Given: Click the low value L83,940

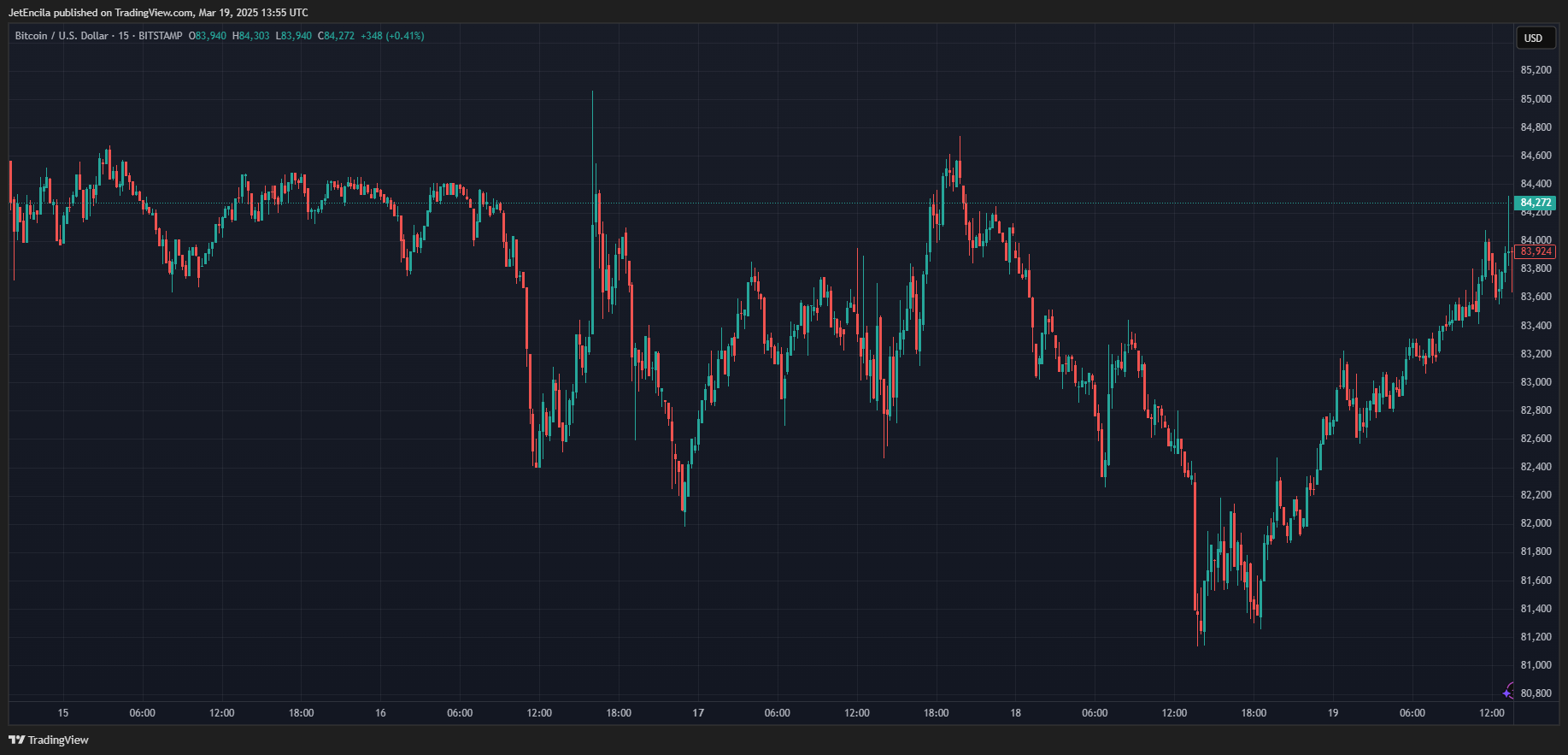Looking at the screenshot, I should tap(293, 36).
